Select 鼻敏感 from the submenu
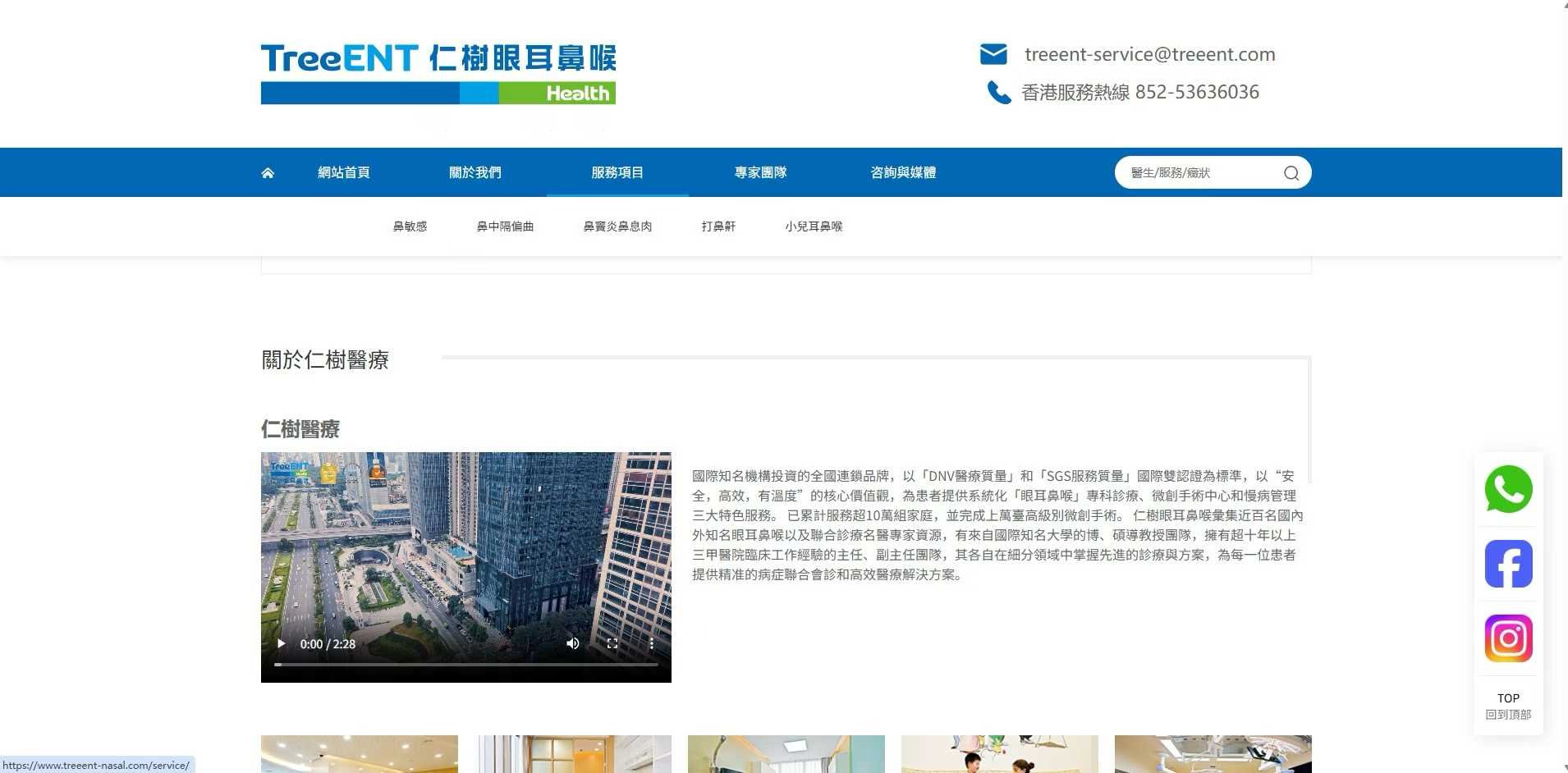 pos(410,226)
